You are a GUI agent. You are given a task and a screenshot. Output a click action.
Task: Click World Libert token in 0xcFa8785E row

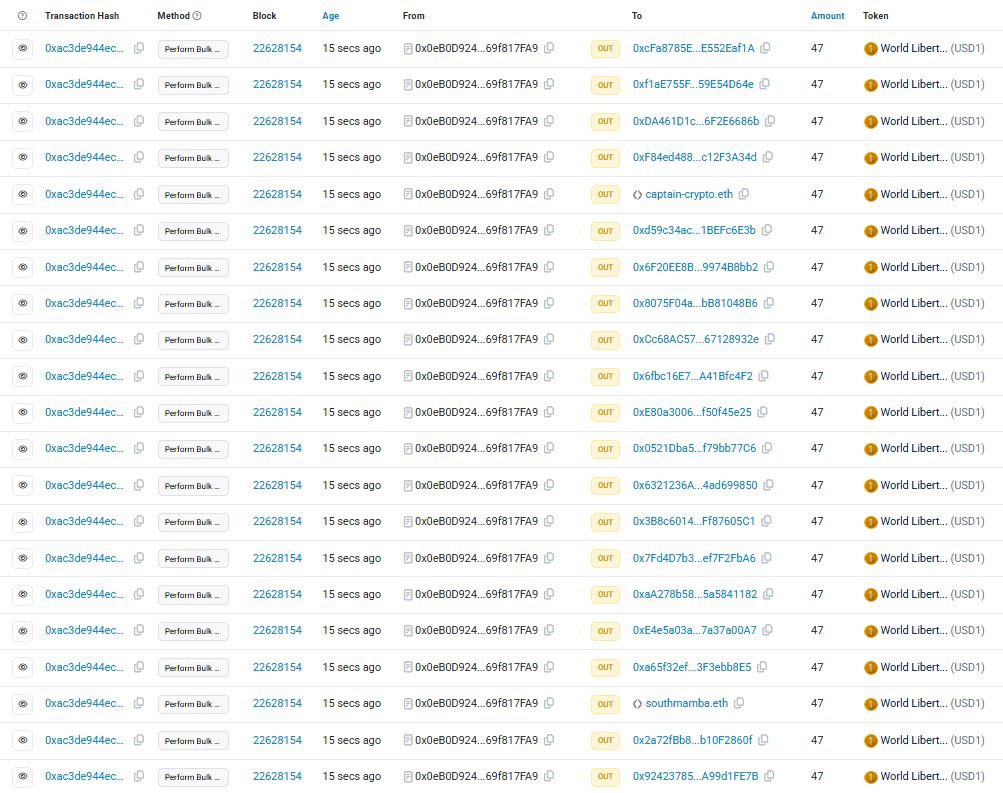(914, 48)
